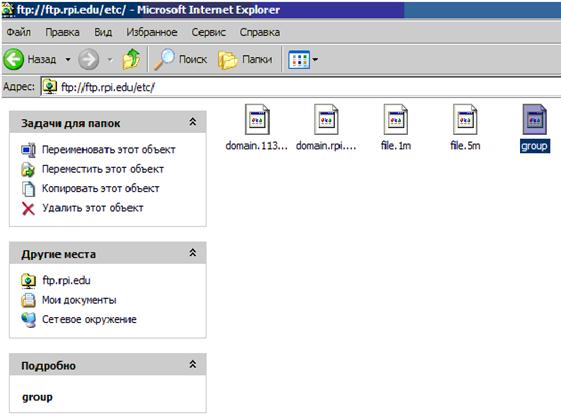Click the grayed Forward arrow icon
This screenshot has width=561, height=420.
(88, 59)
